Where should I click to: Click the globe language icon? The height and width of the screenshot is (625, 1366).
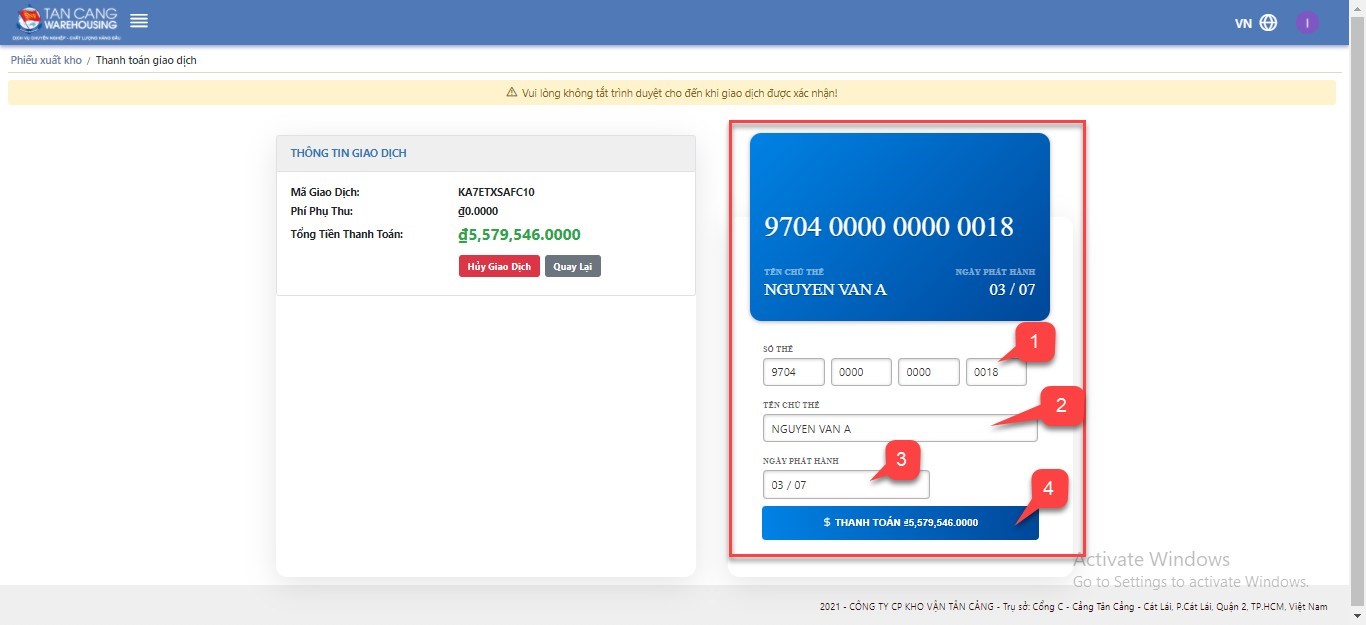pyautogui.click(x=1268, y=22)
